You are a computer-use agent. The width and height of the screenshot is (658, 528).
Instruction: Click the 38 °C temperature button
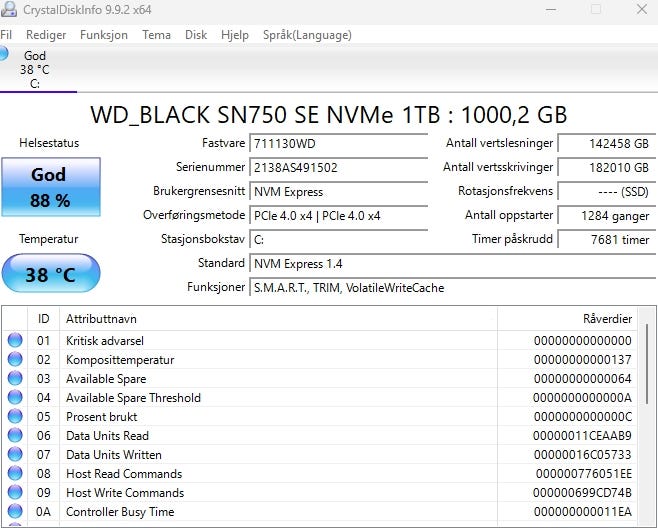pos(51,274)
